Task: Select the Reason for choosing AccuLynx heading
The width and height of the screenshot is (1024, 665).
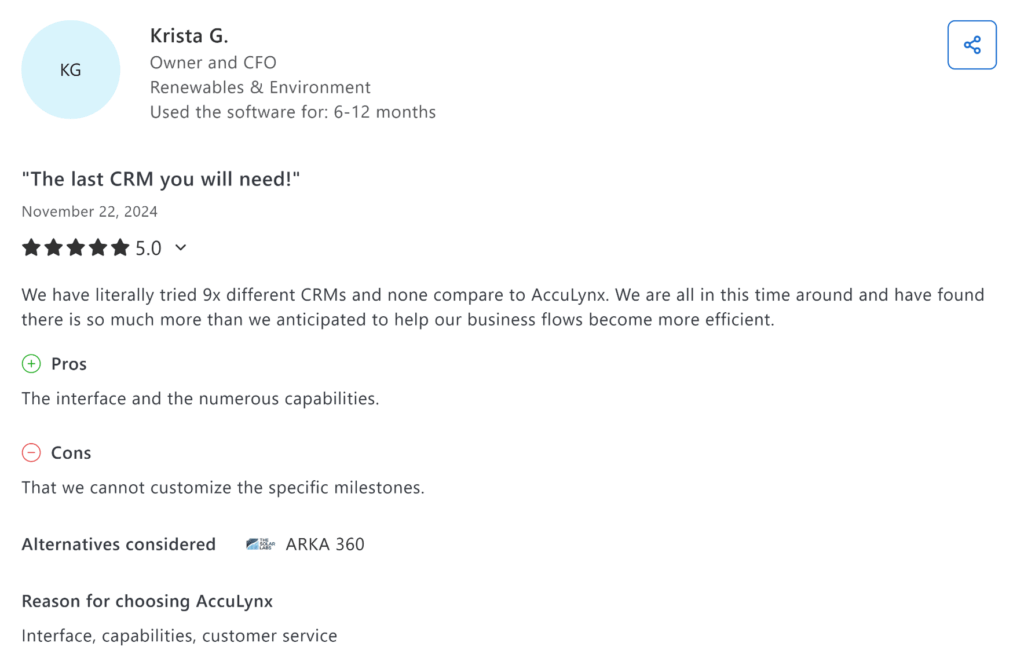Action: tap(146, 600)
